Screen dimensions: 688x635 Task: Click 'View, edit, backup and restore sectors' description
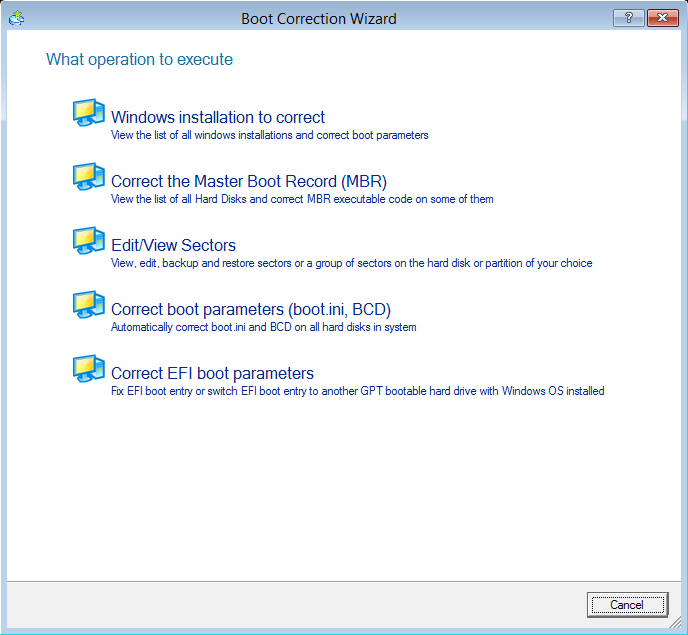pyautogui.click(x=351, y=263)
